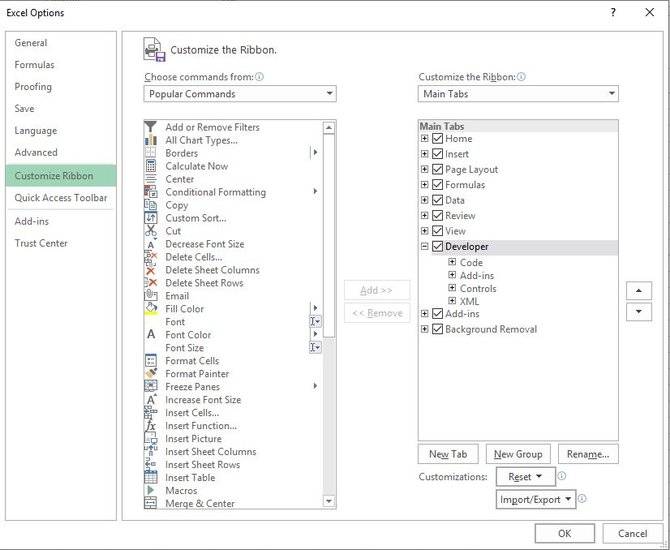The image size is (670, 550).
Task: Click the Delete Cells icon
Action: [x=150, y=257]
